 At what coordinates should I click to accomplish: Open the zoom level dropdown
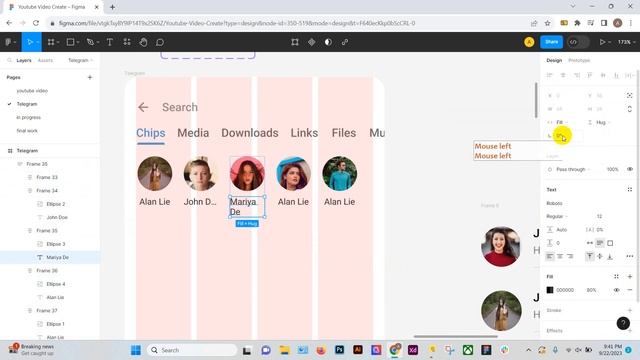click(x=626, y=42)
